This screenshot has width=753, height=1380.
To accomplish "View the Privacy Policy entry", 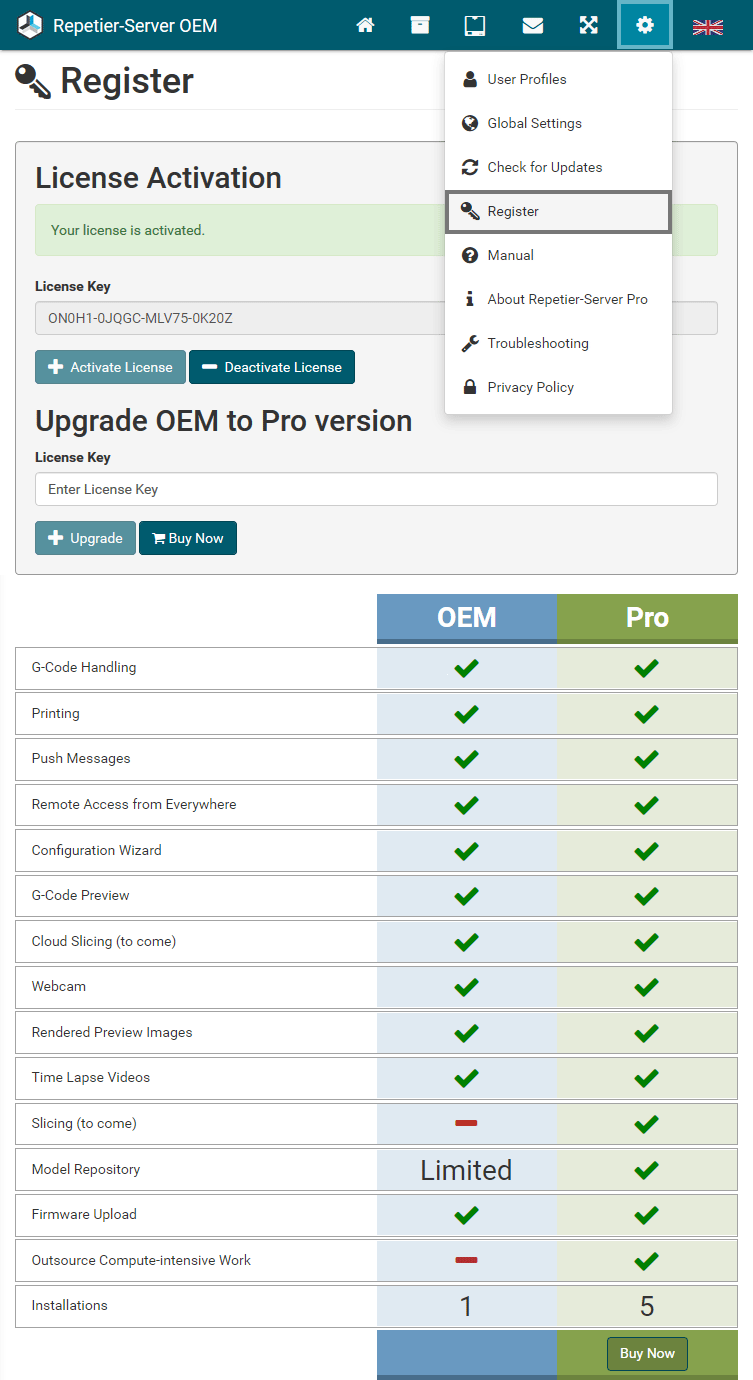I will (x=530, y=387).
